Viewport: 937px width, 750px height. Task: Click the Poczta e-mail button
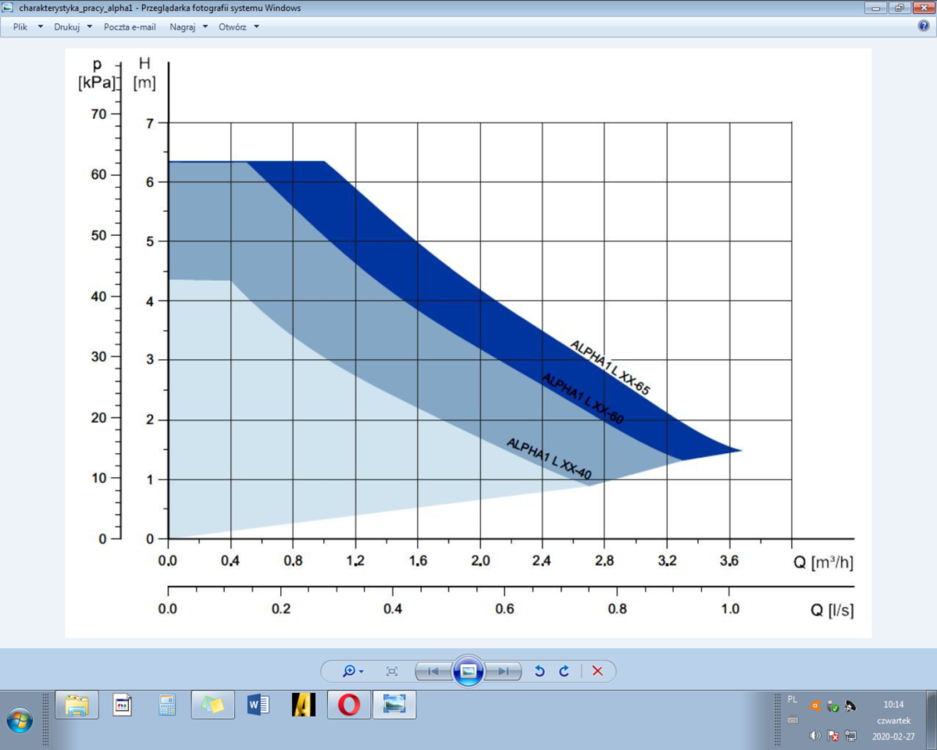(129, 27)
